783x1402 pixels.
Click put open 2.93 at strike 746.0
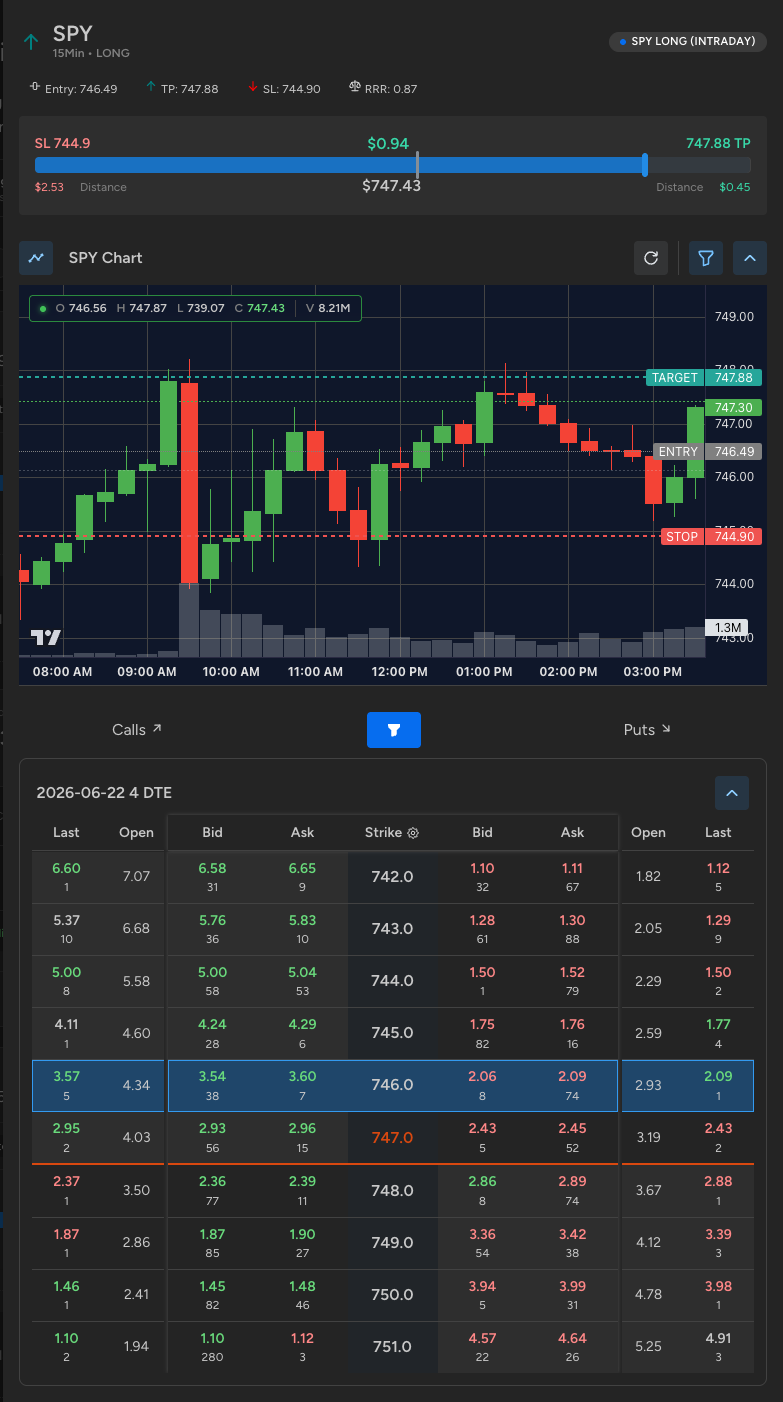(x=648, y=1085)
